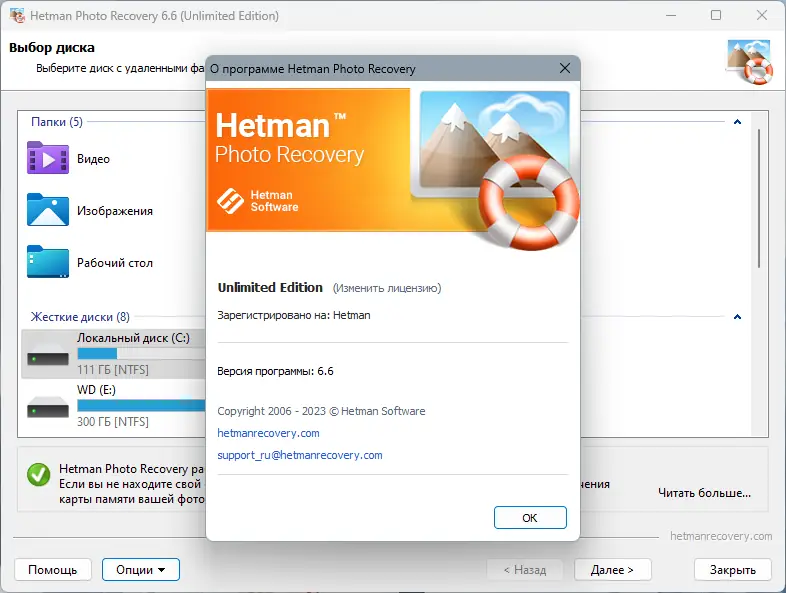Collapse the Папки (5) section
Viewport: 786px width, 593px height.
click(737, 122)
